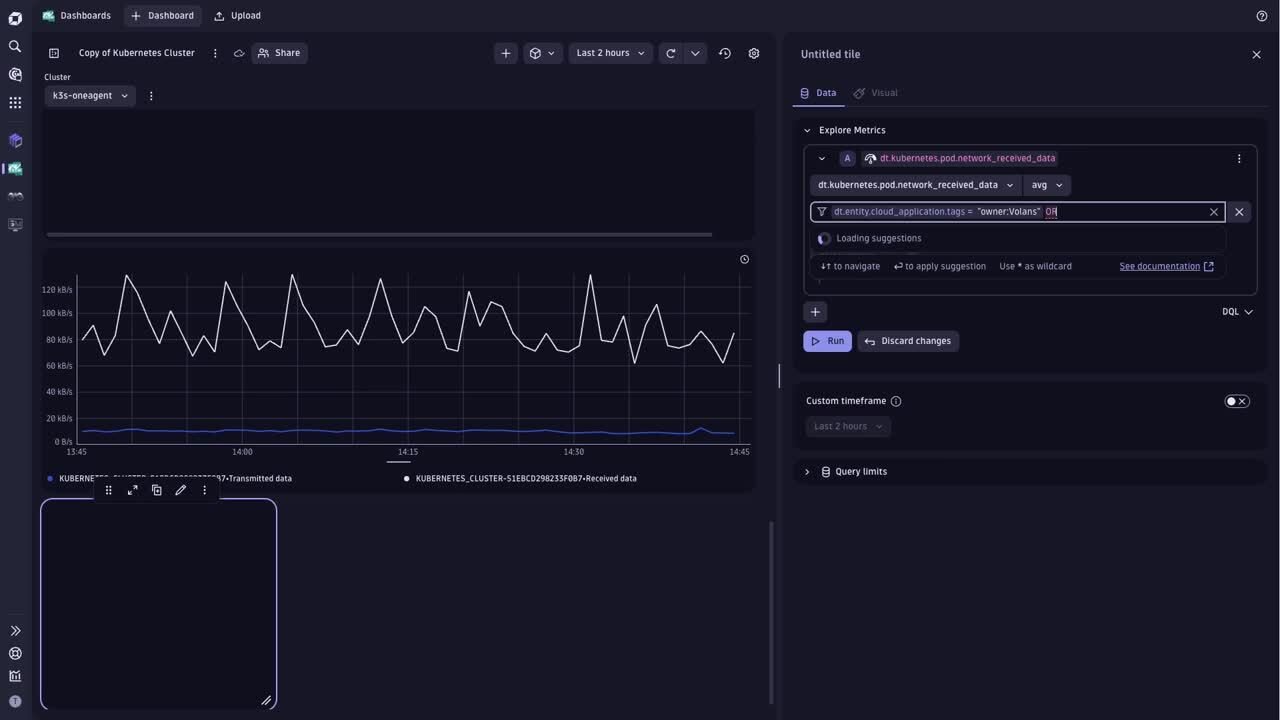Switch to the Visual tab

coord(875,93)
